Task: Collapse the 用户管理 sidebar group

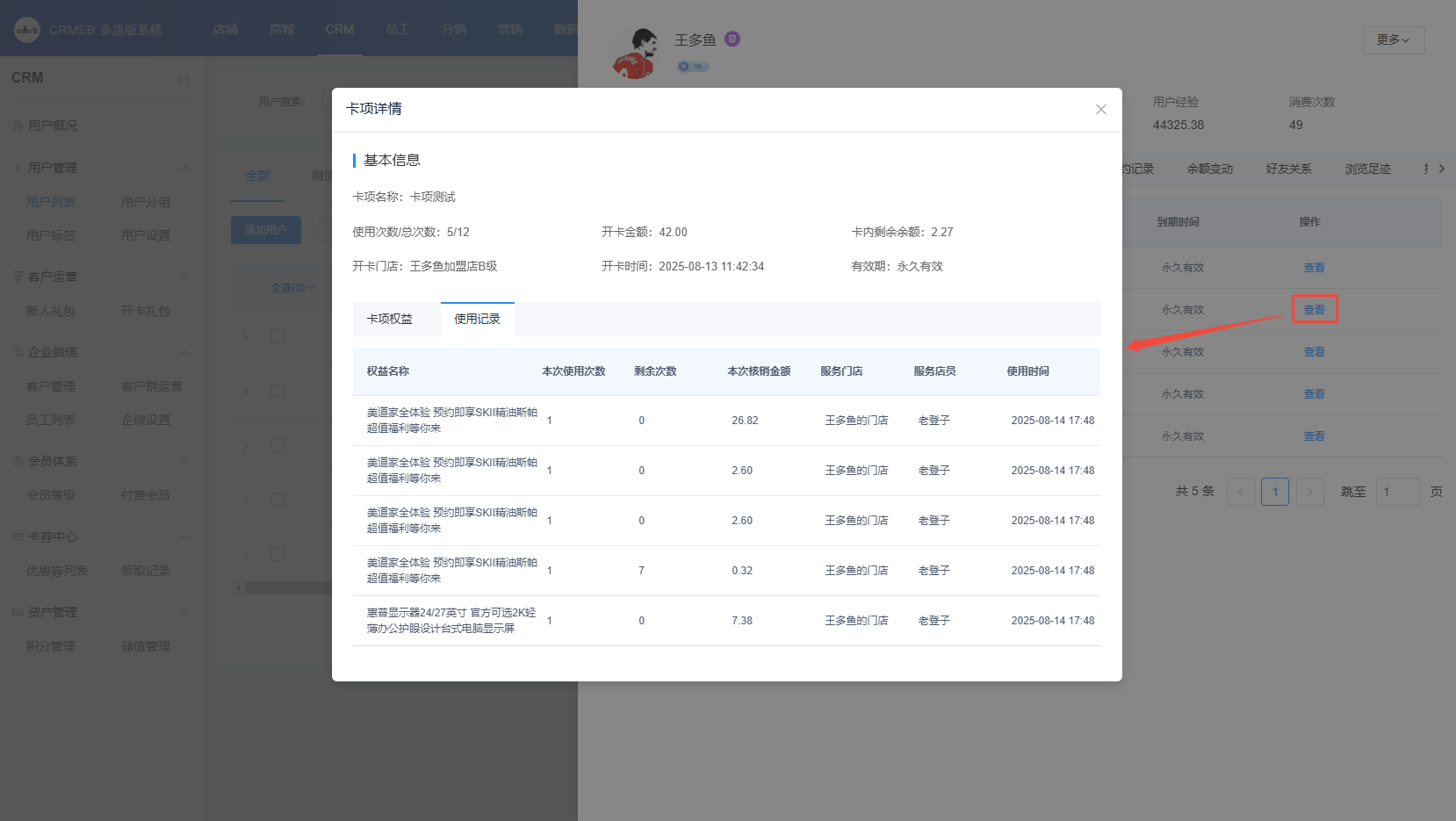Action: tap(184, 168)
